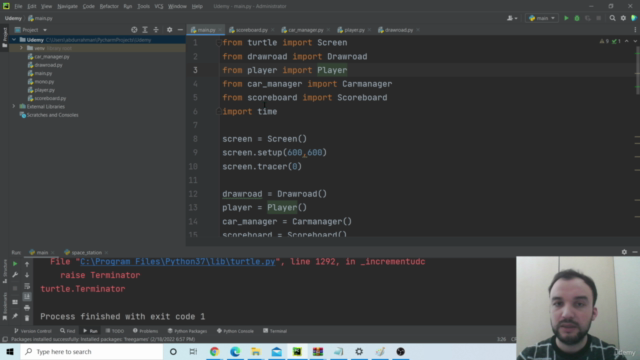Click the wrench icon in Run panel
Screen dimensions: 640x360
15,275
